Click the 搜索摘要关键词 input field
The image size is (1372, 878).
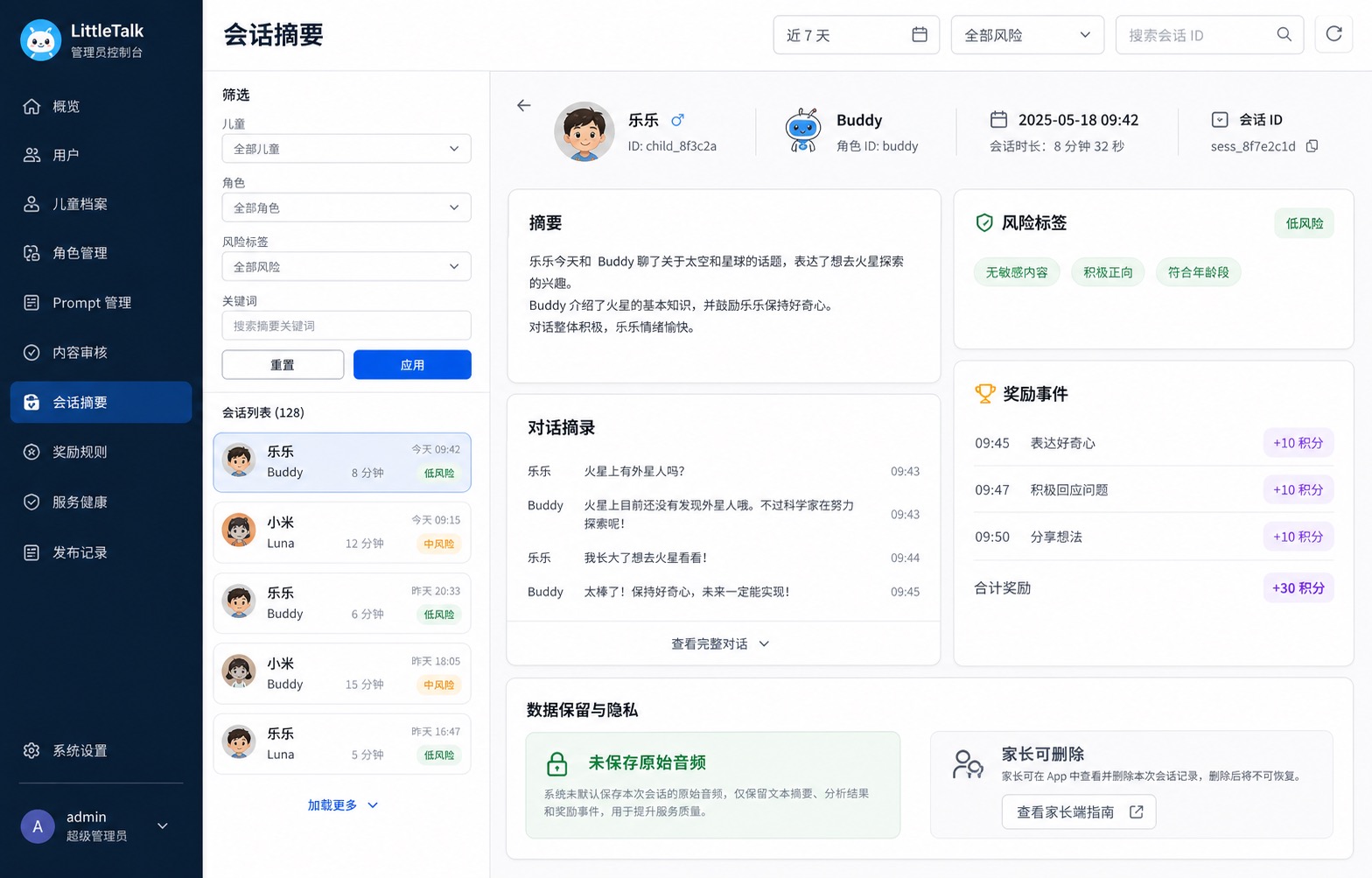(346, 326)
